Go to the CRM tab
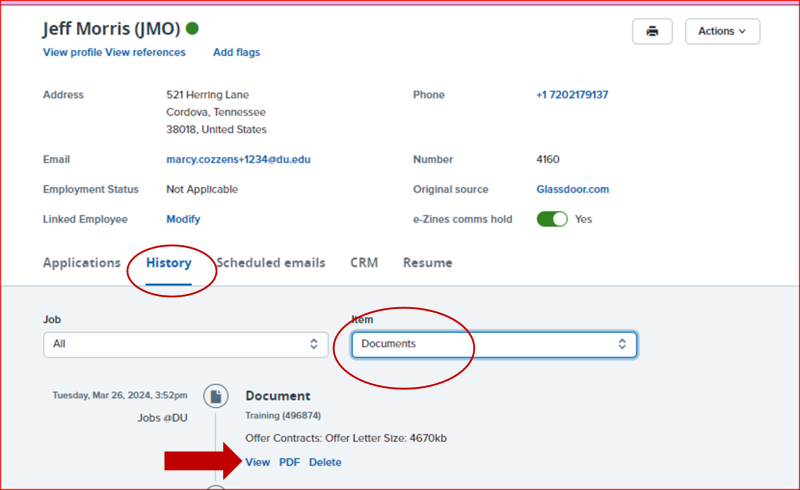 [x=364, y=263]
